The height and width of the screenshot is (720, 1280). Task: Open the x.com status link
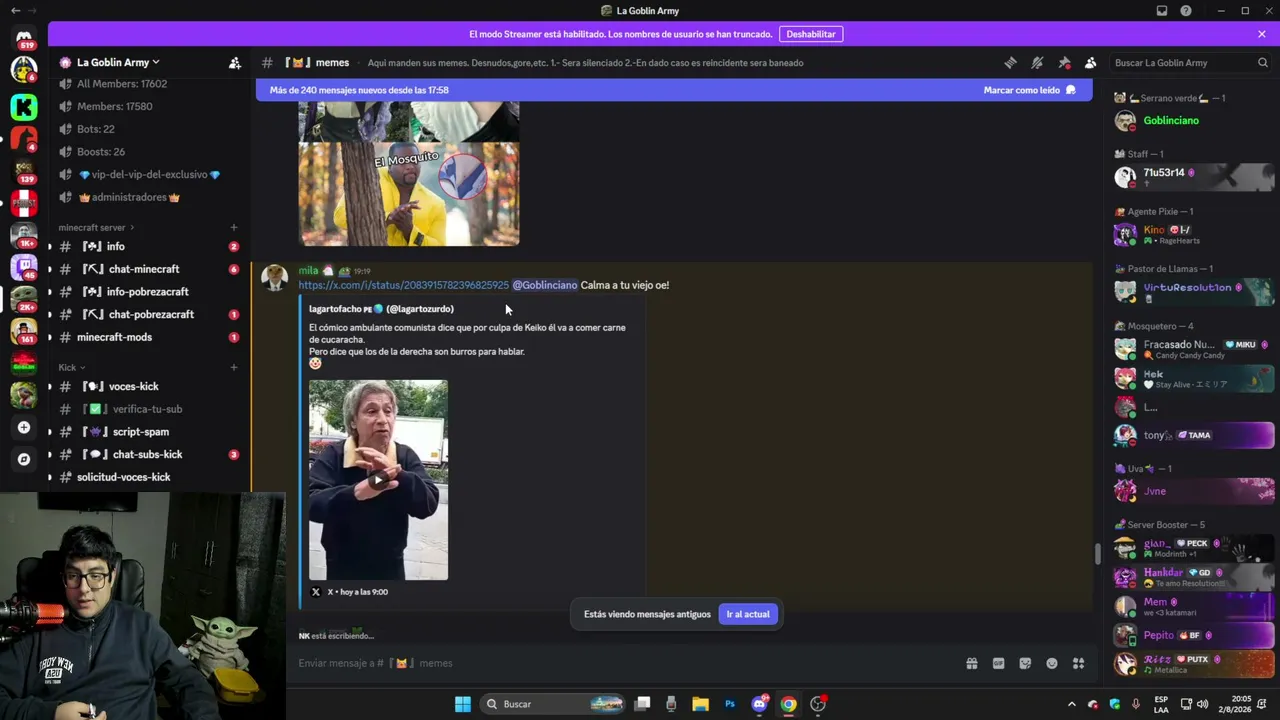[404, 286]
